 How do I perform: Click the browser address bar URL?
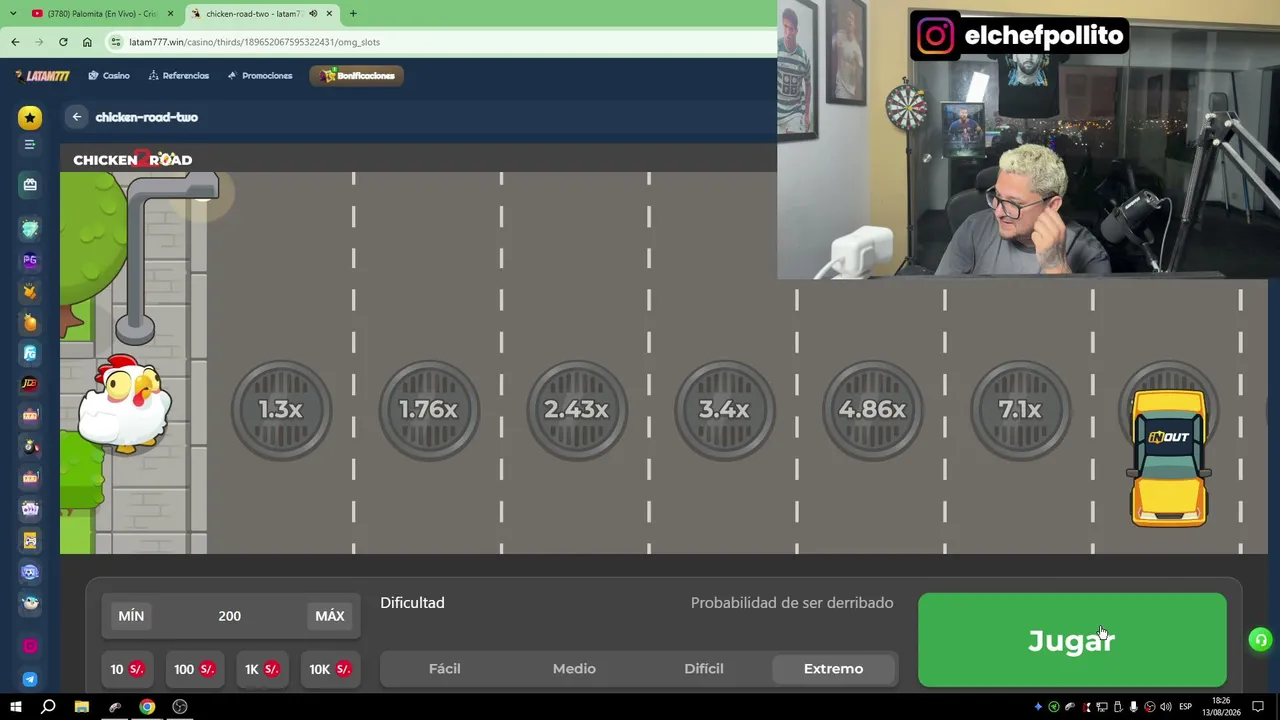pyautogui.click(x=254, y=42)
